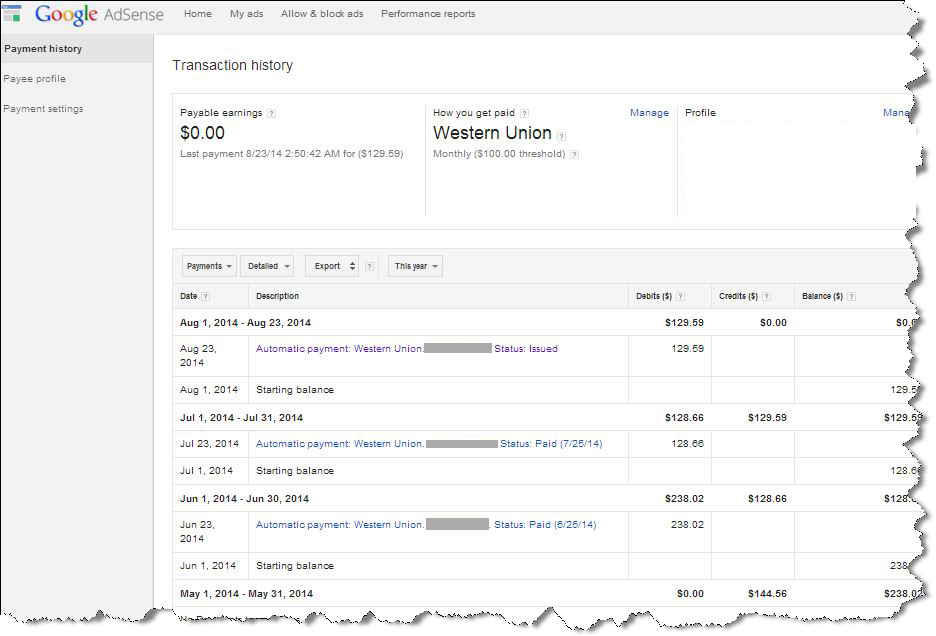Select Payment history in sidebar
Viewport: 936px width, 636px height.
point(76,49)
